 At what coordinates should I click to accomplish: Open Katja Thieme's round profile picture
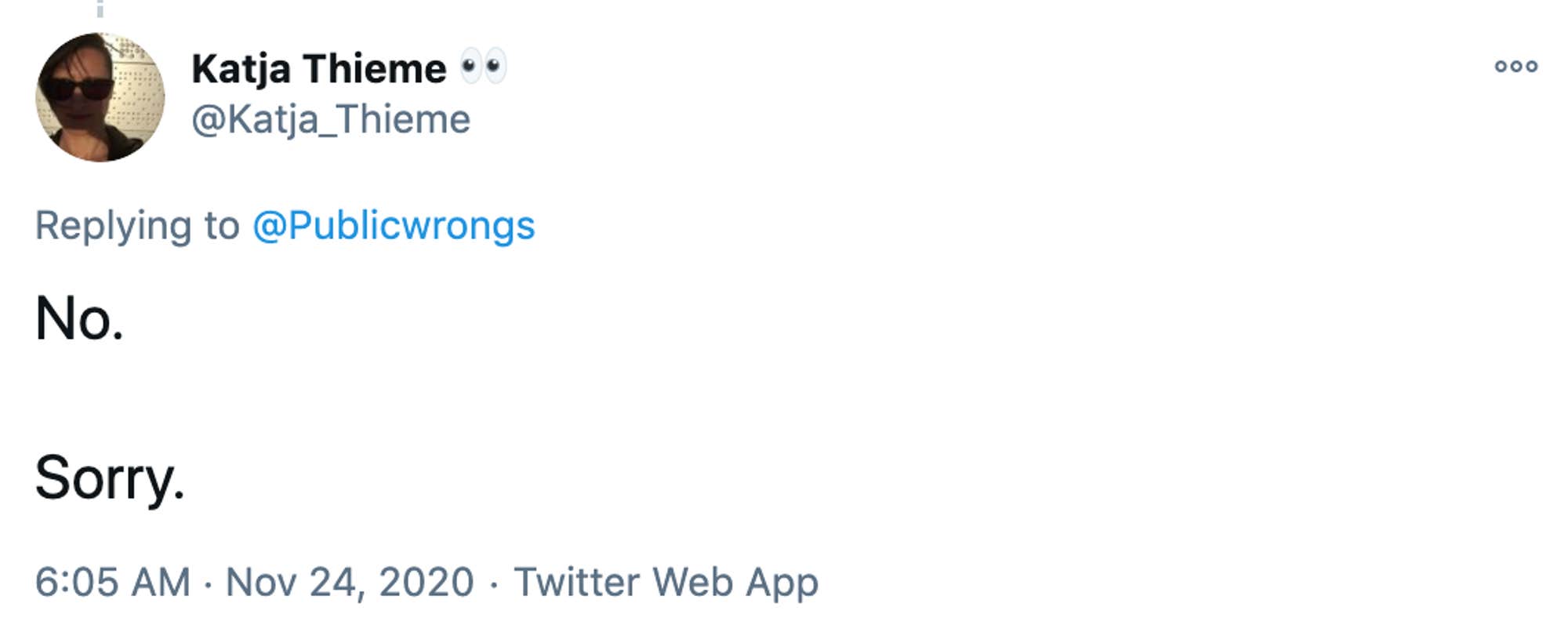click(x=100, y=97)
